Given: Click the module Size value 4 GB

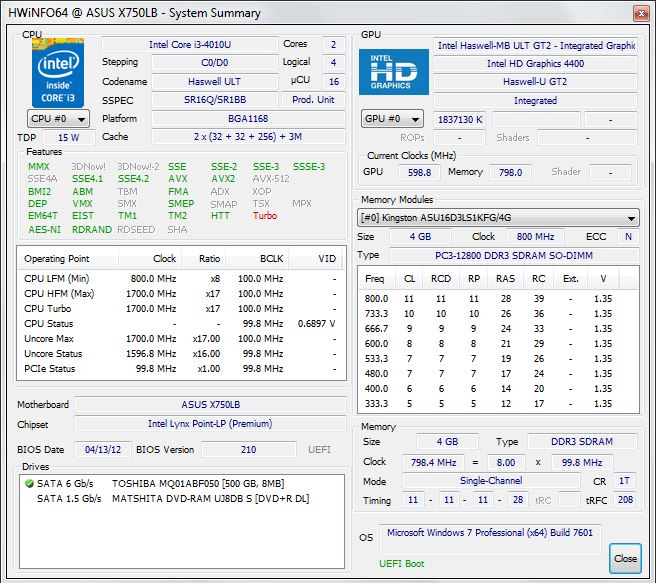Looking at the screenshot, I should (x=420, y=236).
